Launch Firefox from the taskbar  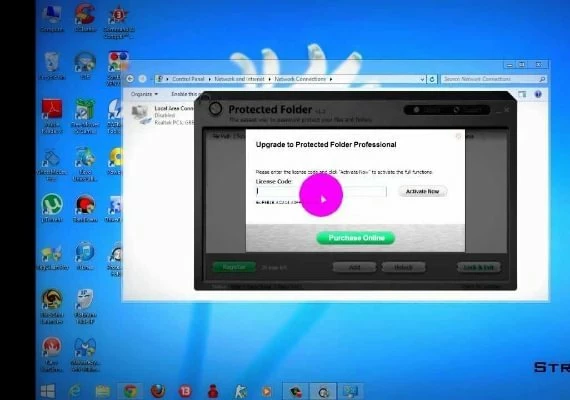158,391
